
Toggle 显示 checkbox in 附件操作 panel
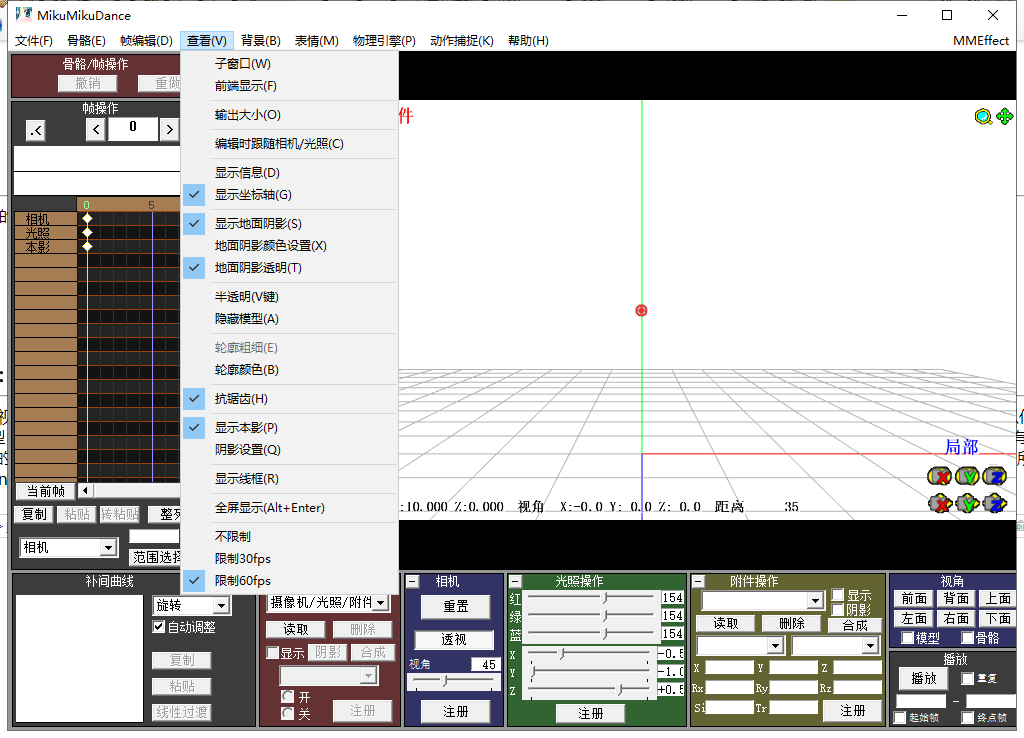838,595
